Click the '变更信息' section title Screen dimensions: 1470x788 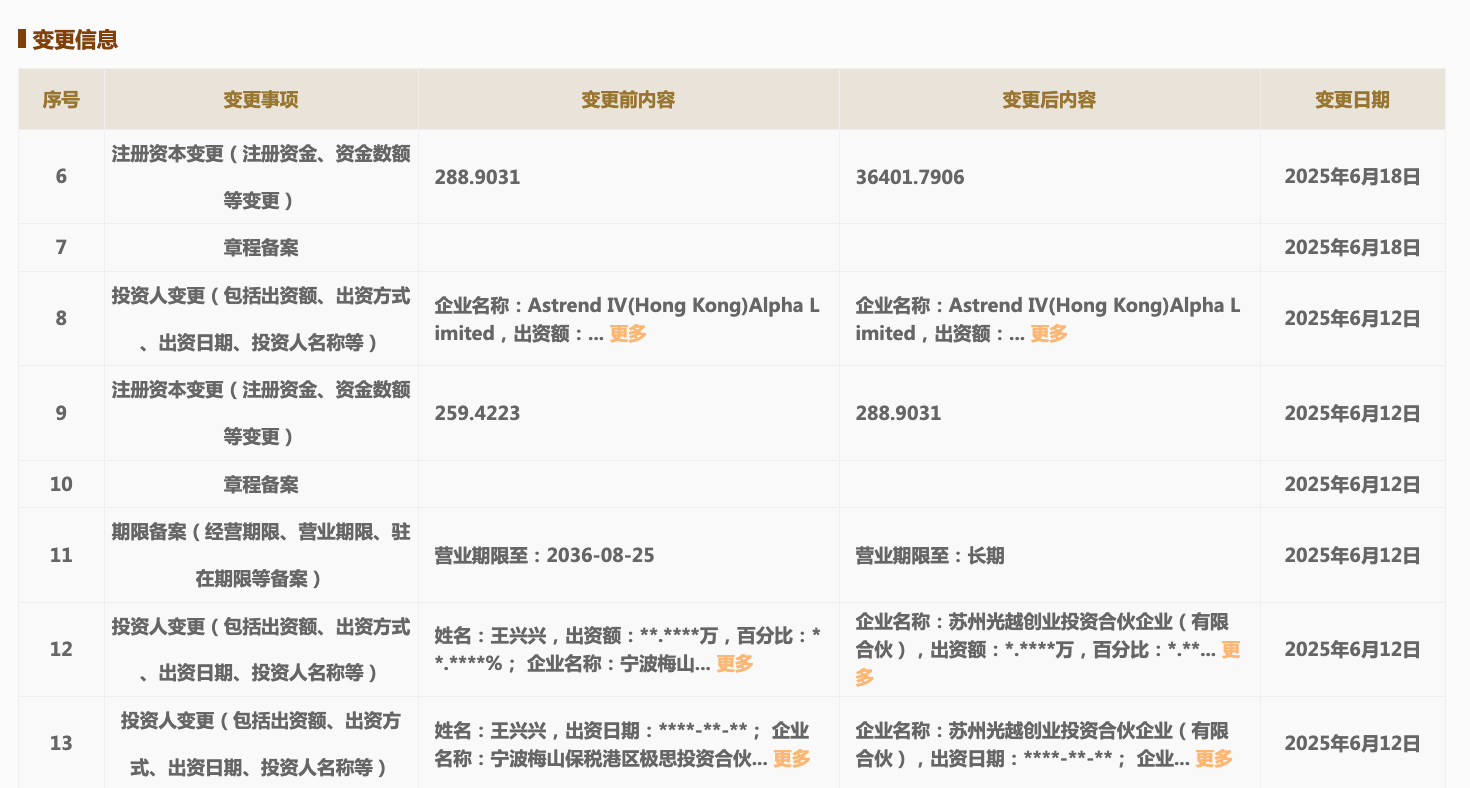(75, 40)
